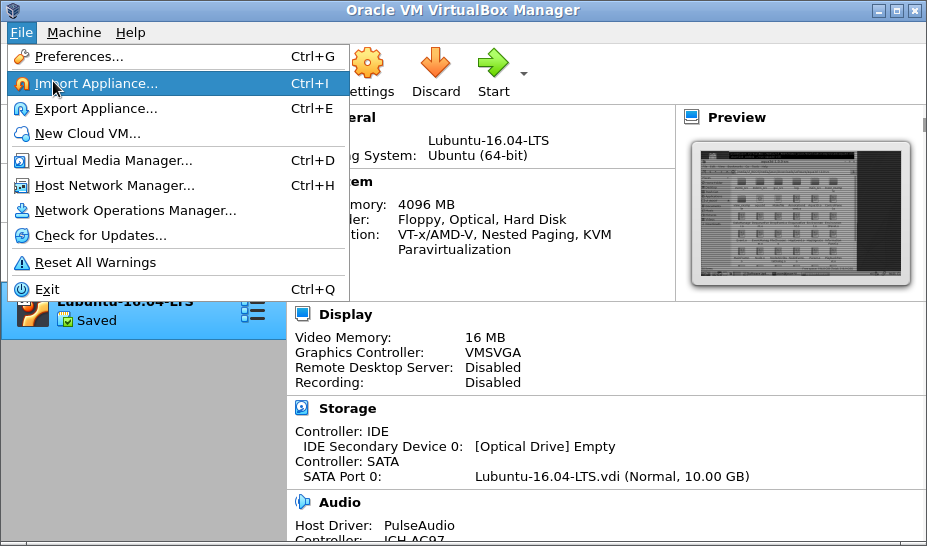Open the VM tools list menu button
Screen dimensions: 927x546
253,311
